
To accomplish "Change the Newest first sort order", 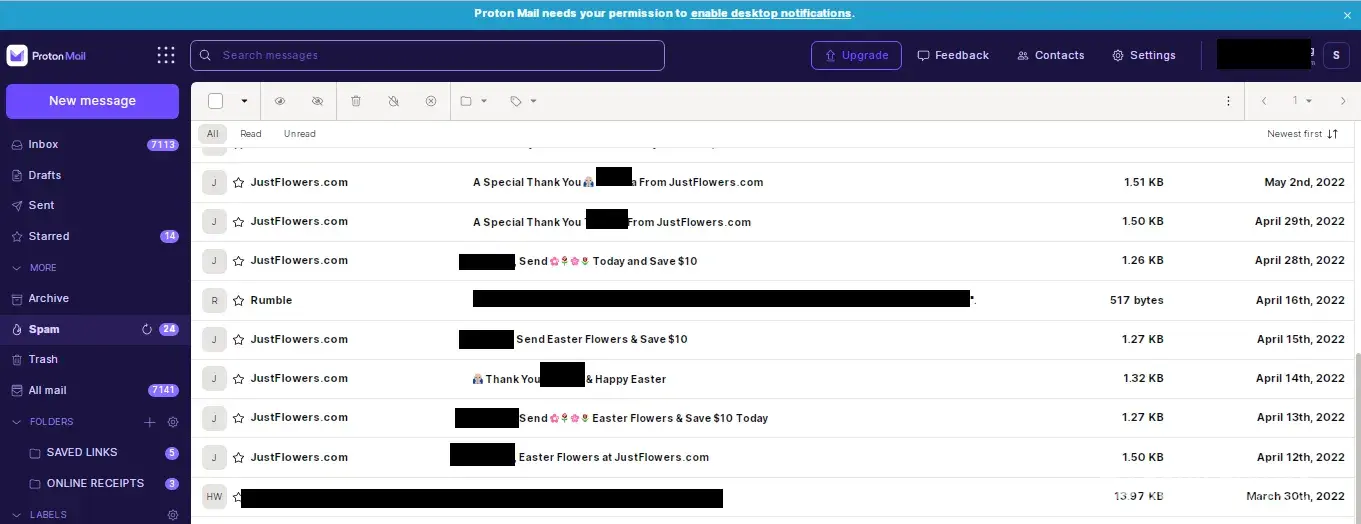I will tap(1302, 134).
